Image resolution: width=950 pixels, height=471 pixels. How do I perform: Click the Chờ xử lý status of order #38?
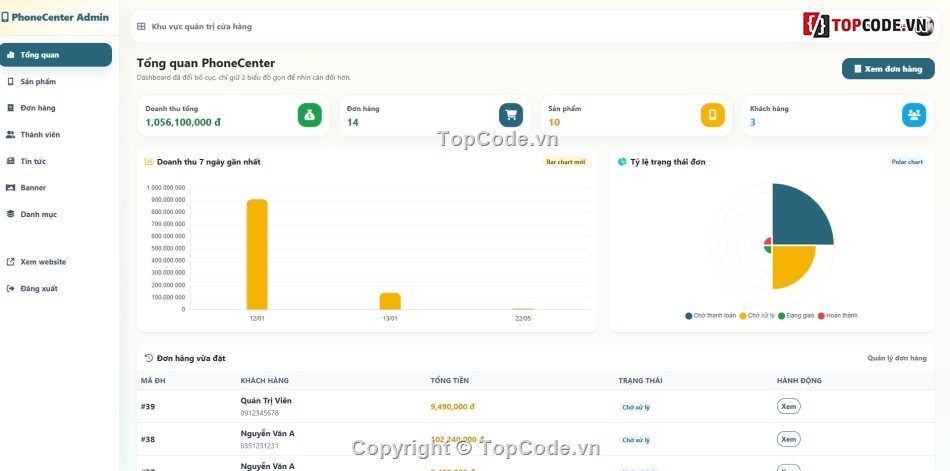click(x=636, y=440)
